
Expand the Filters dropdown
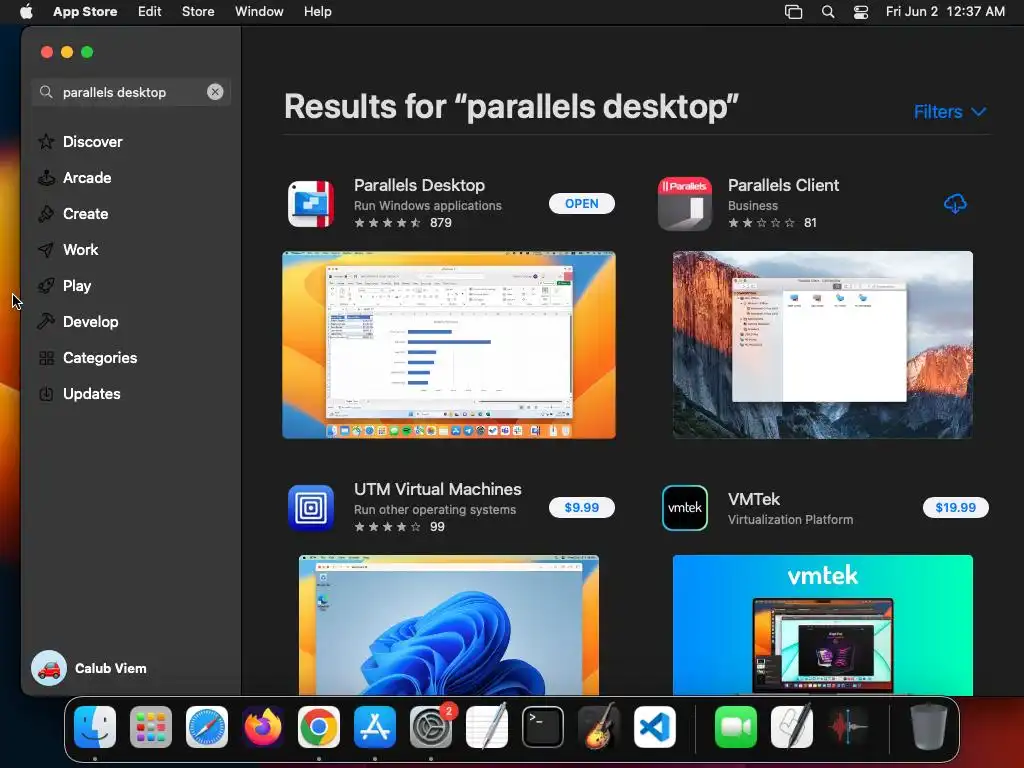click(950, 112)
